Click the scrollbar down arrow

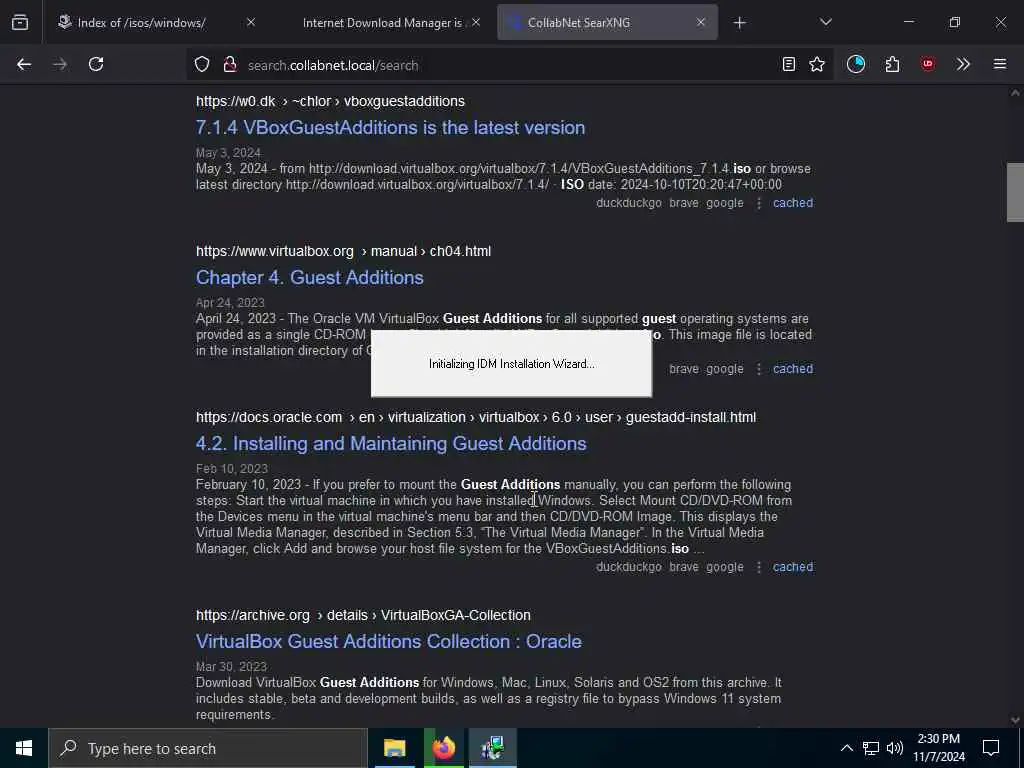(x=1015, y=720)
